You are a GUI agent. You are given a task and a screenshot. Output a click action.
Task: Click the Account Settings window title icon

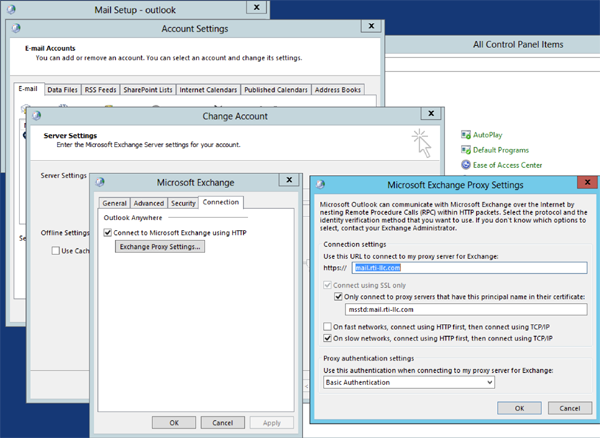point(16,28)
